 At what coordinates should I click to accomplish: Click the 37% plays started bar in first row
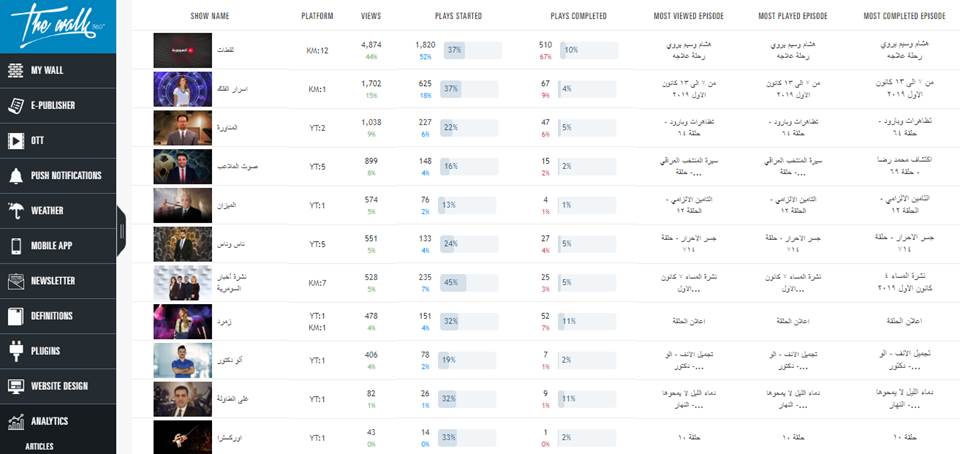[x=473, y=50]
